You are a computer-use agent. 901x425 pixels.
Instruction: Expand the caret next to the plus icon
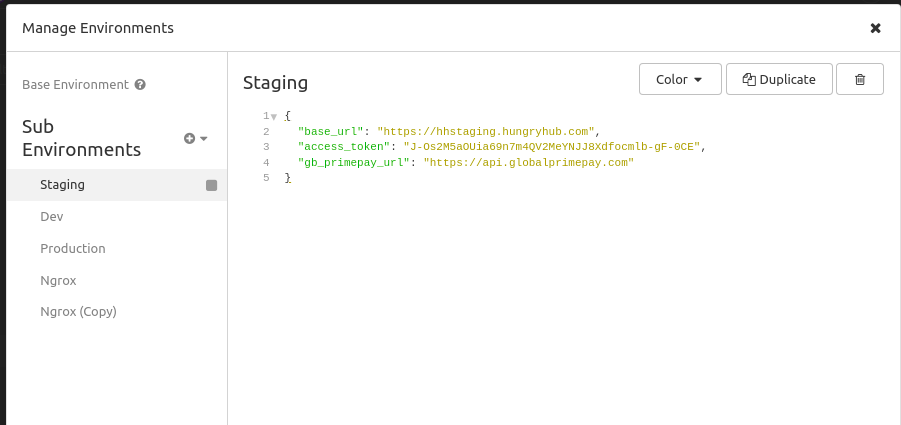204,138
